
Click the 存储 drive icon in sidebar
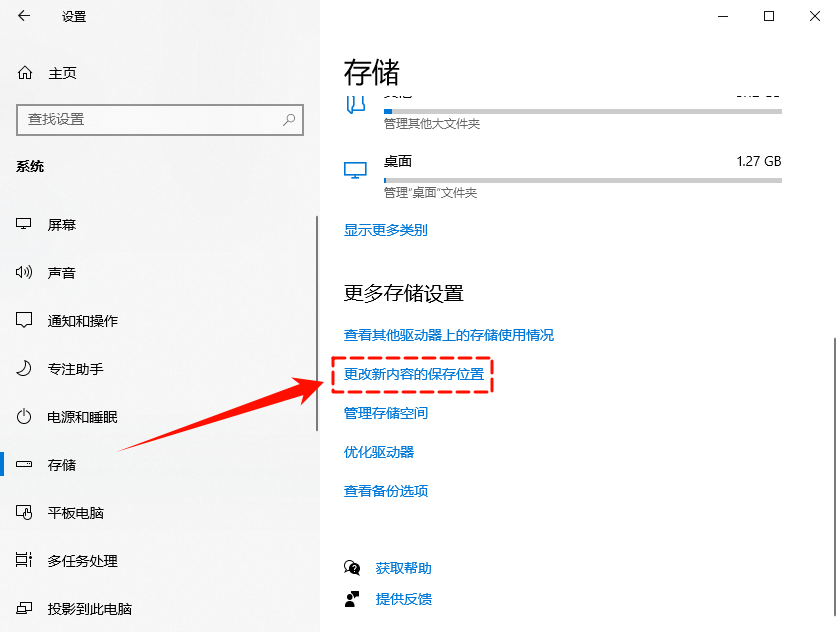[25, 464]
